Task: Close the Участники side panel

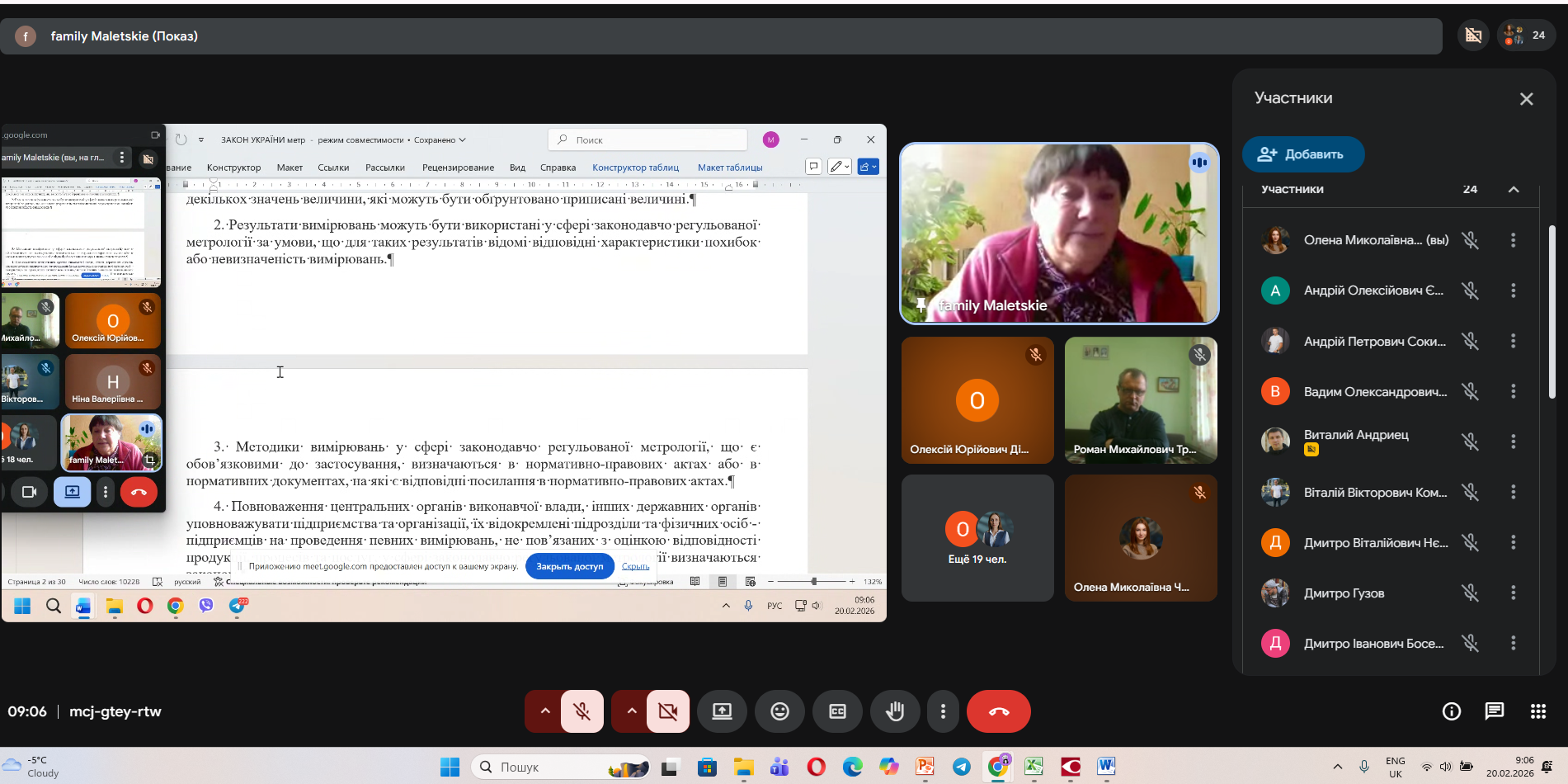Action: pyautogui.click(x=1526, y=99)
